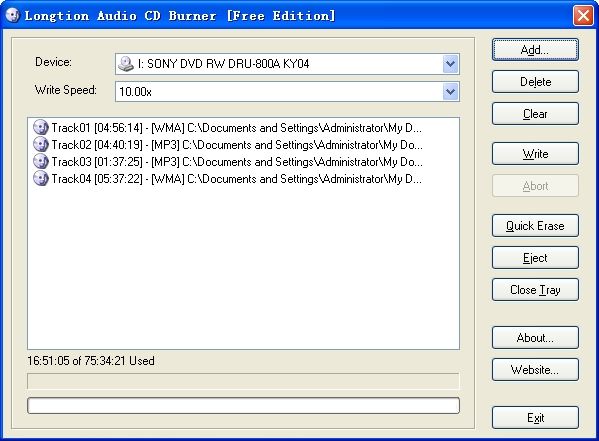Select Track01 WMA entry in list
The width and height of the screenshot is (599, 441).
(236, 128)
